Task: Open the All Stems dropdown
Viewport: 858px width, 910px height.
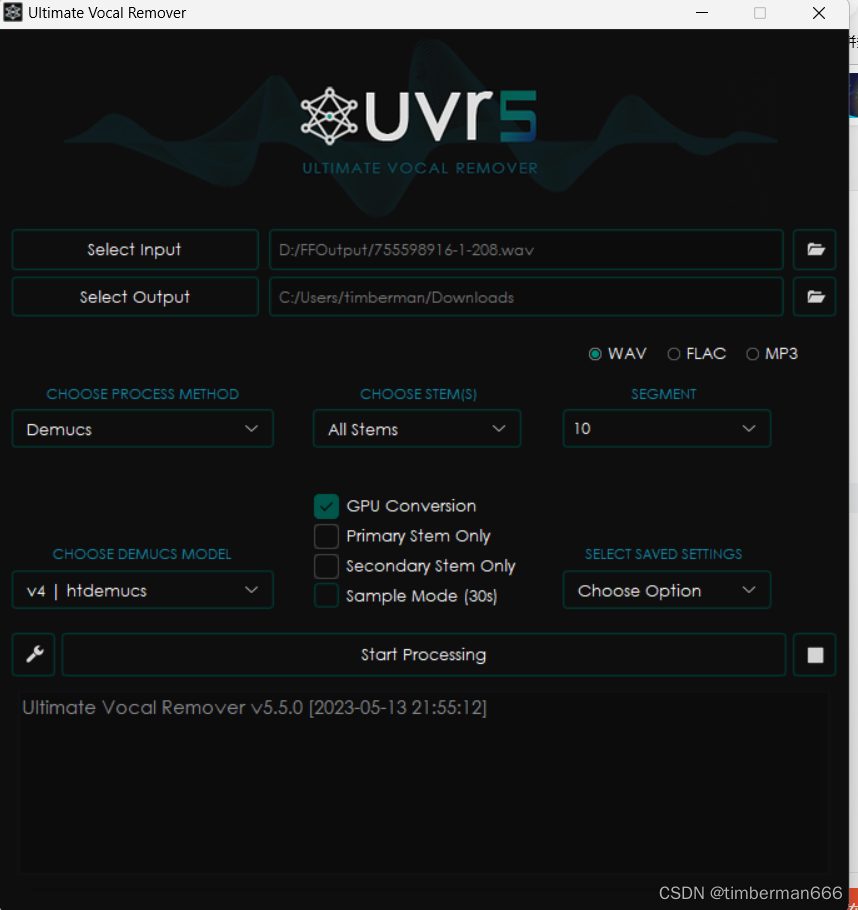Action: (x=417, y=429)
